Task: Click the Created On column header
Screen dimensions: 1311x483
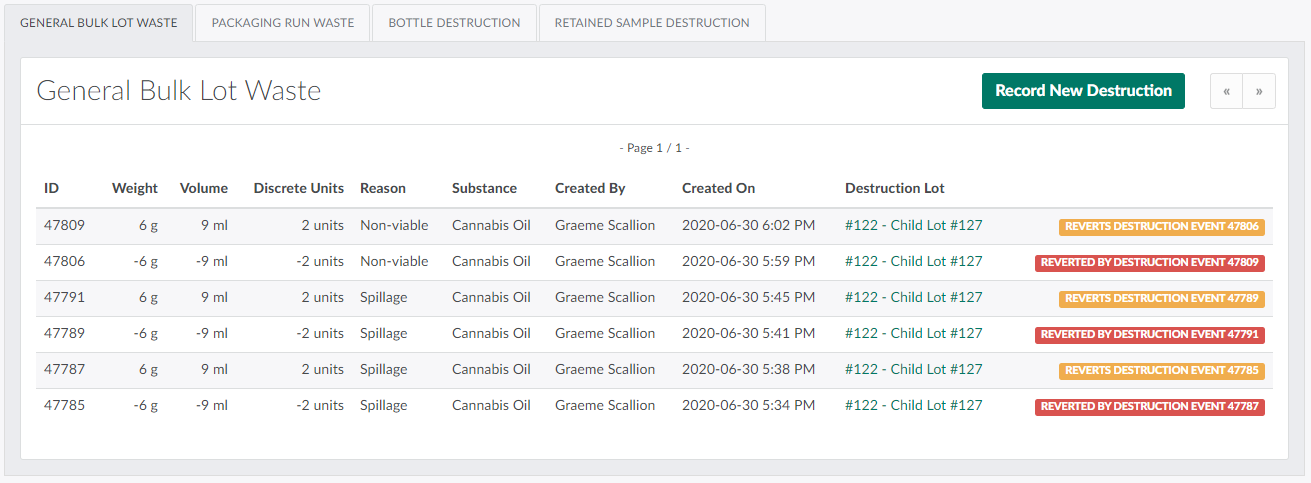Action: [x=718, y=188]
